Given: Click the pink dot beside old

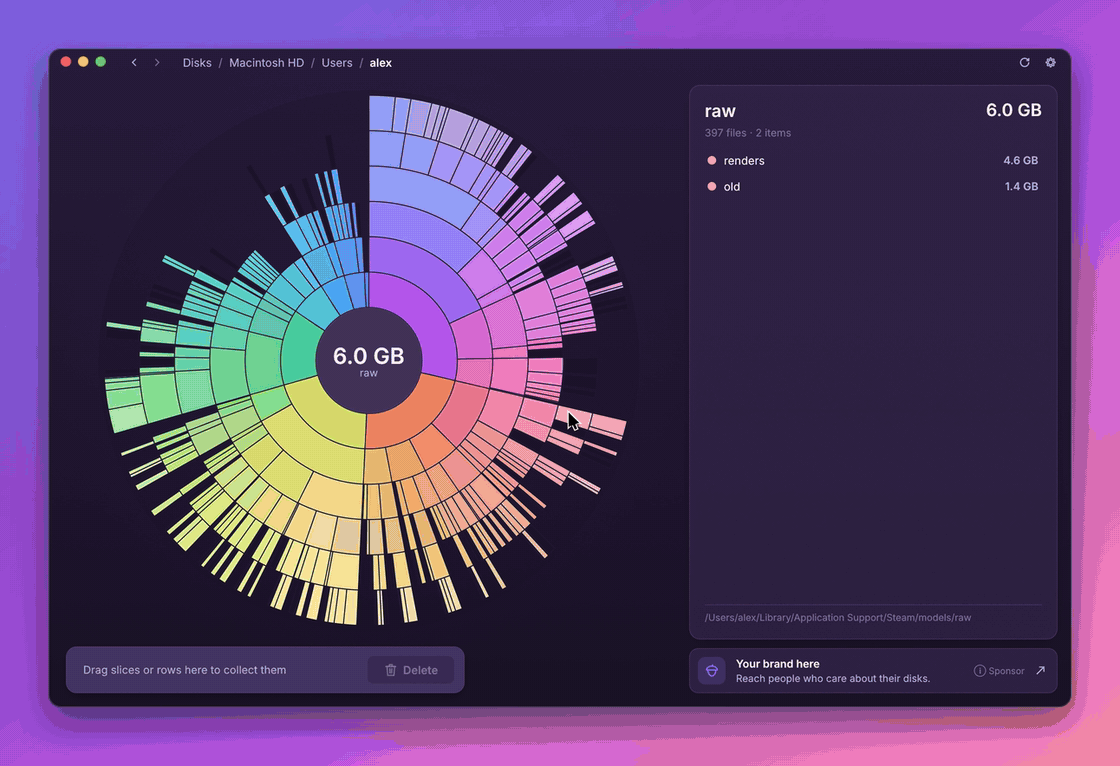Looking at the screenshot, I should (x=711, y=186).
